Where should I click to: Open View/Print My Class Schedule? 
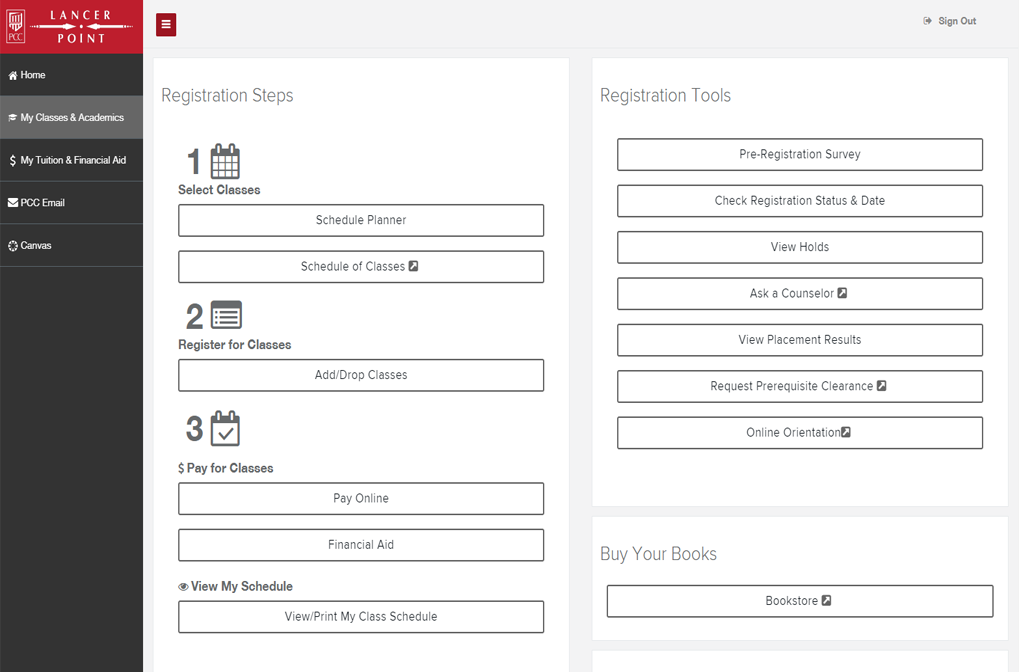point(361,617)
